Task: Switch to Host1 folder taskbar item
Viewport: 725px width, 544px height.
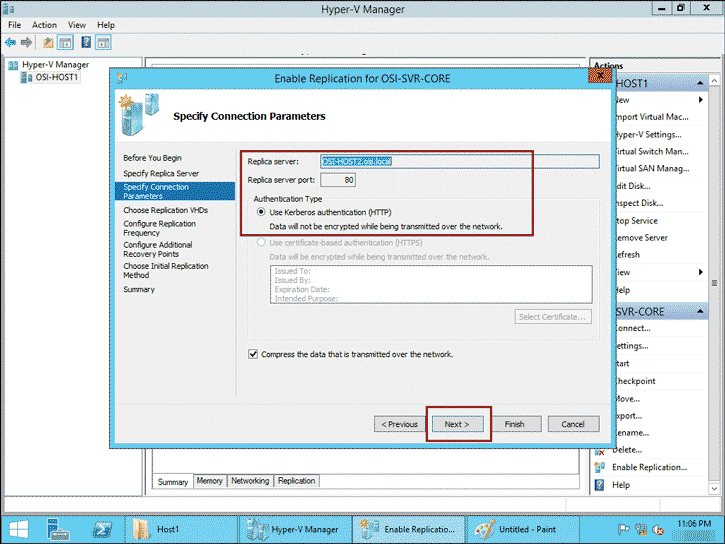Action: point(180,530)
